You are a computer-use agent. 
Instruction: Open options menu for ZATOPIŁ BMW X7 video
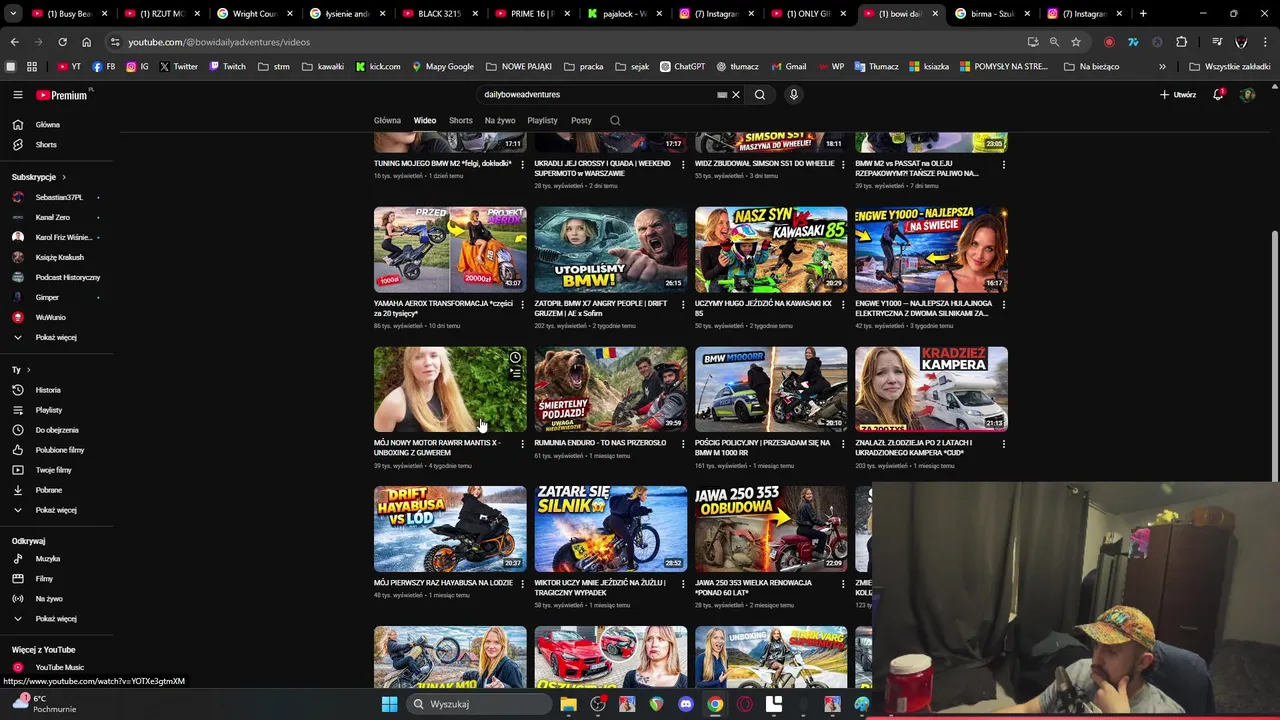click(x=683, y=304)
